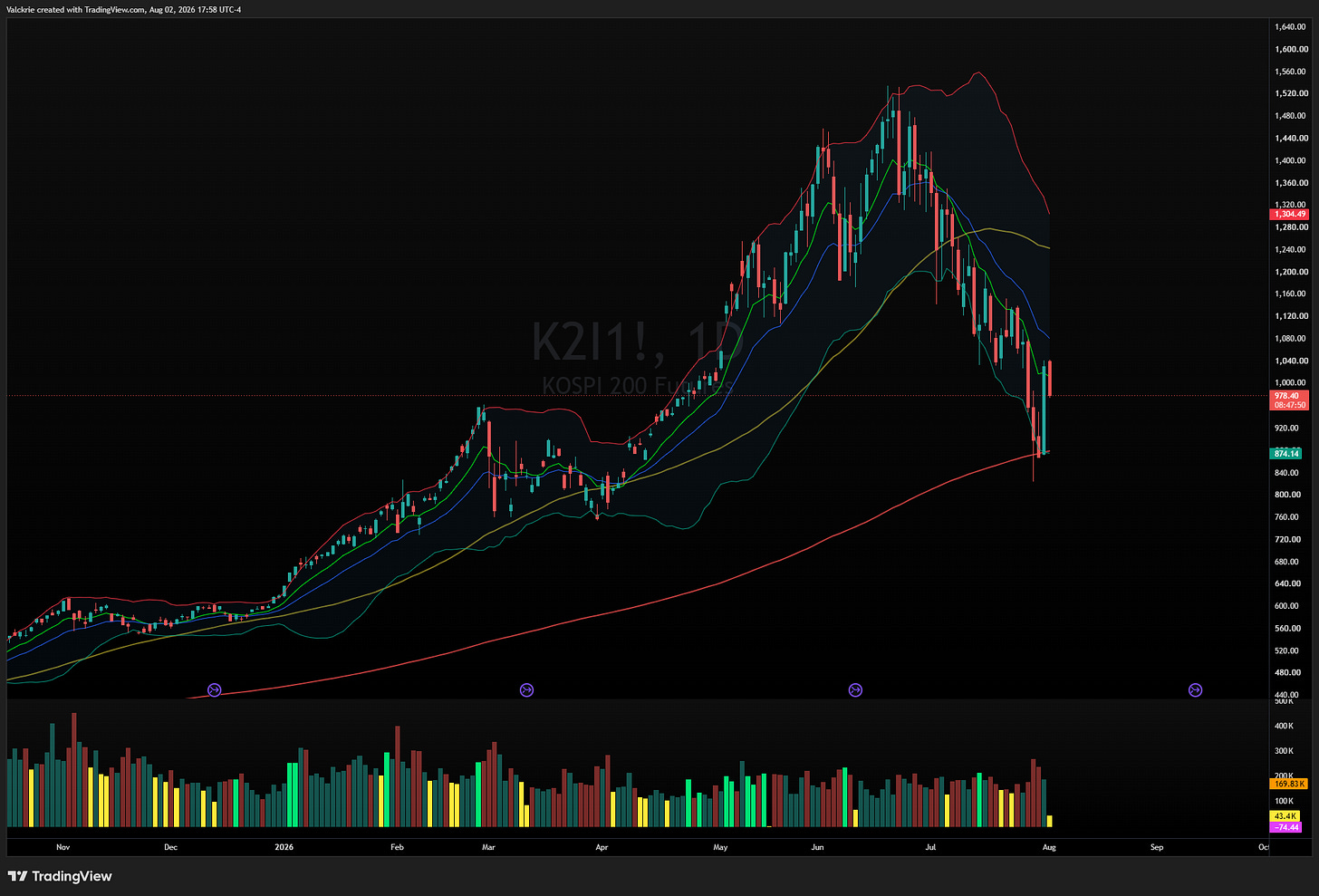Click the 1,440.00 price axis label
This screenshot has width=1319, height=896.
(x=1290, y=139)
